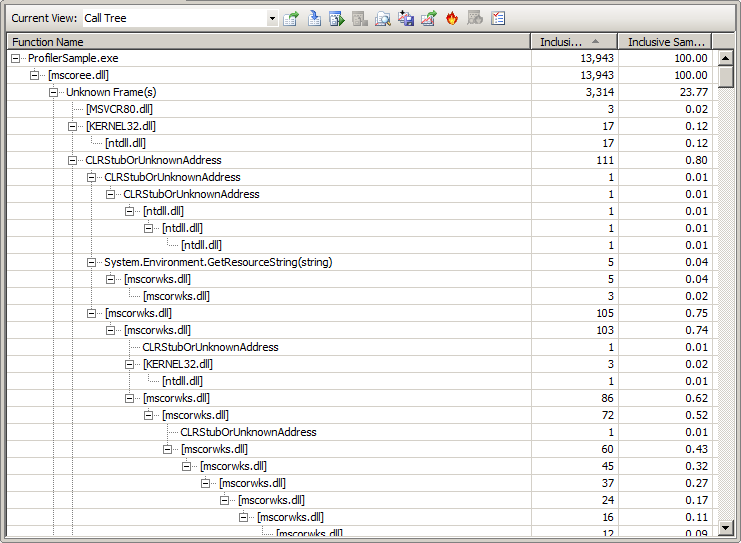The width and height of the screenshot is (741, 543).
Task: Collapse CLRStubOrUnknownAddress node with 111 samples
Action: 72,160
